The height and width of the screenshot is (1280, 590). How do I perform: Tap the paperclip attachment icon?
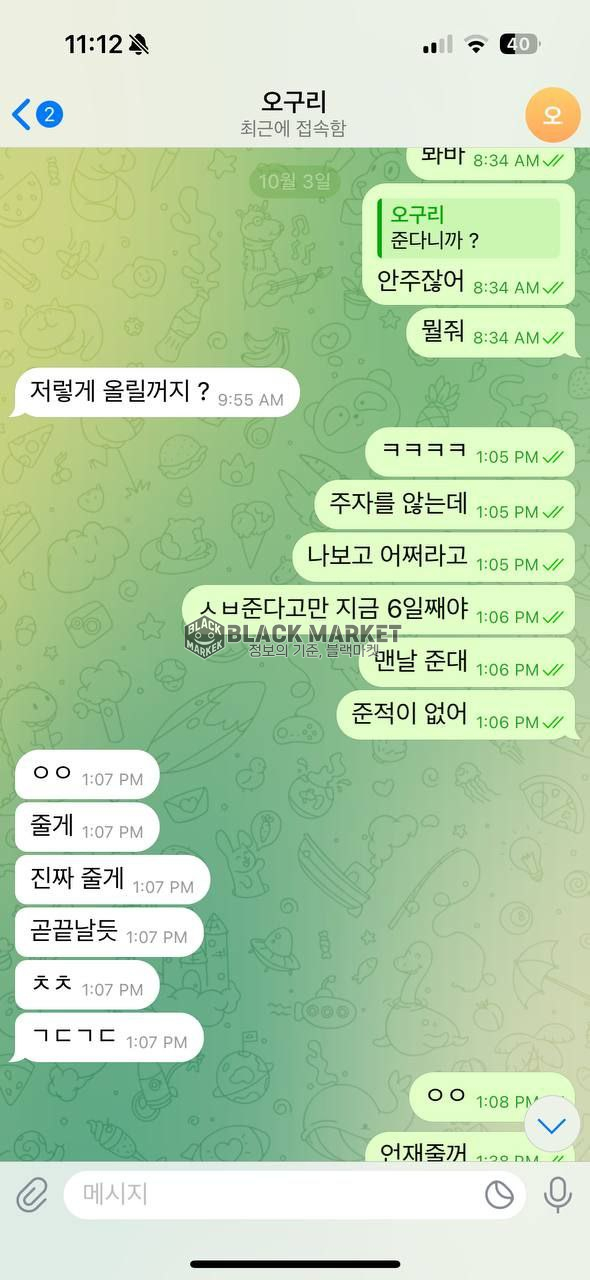click(x=33, y=1194)
